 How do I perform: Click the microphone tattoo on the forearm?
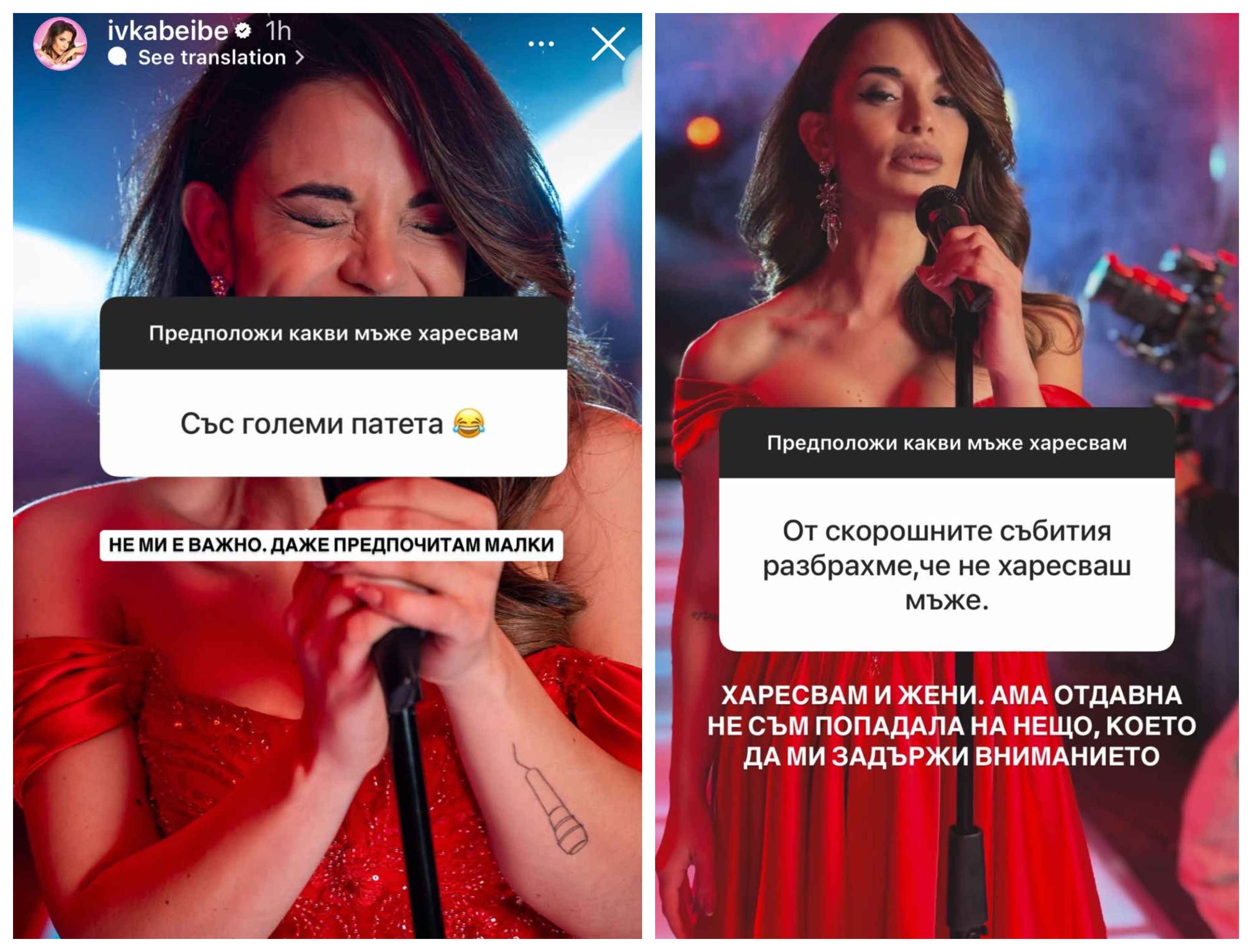(551, 801)
